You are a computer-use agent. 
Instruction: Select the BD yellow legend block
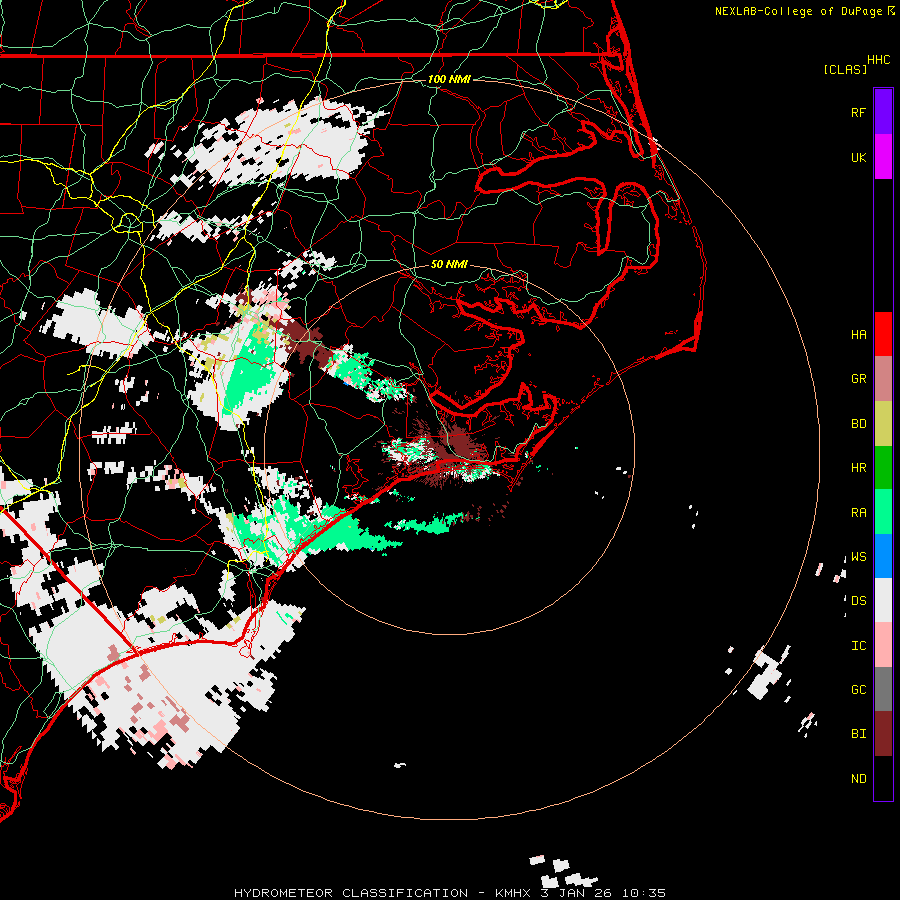(883, 424)
